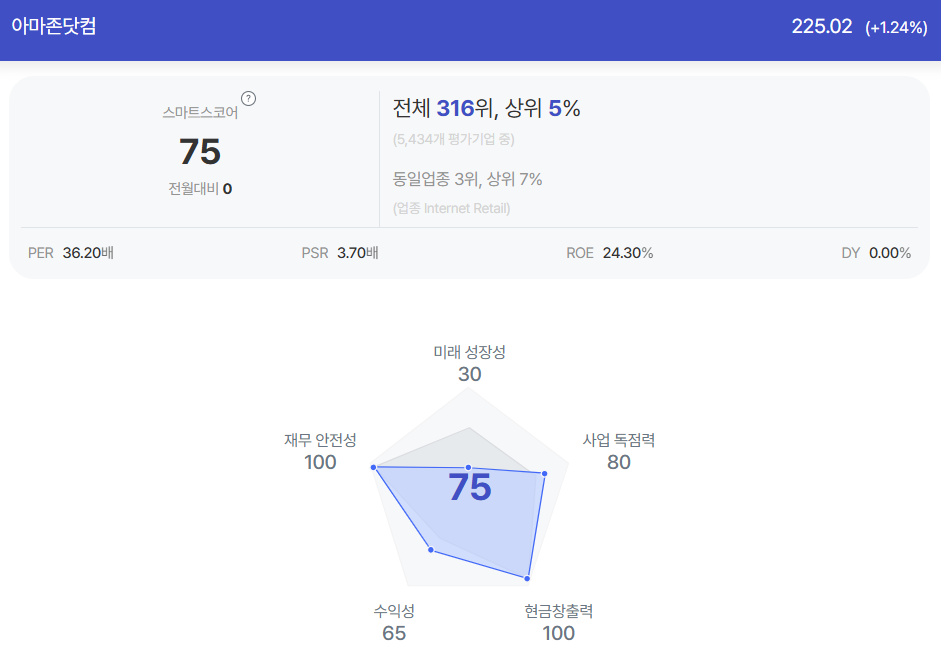Click the 전월대비 0 change indicator
The image size is (941, 666).
(x=200, y=189)
